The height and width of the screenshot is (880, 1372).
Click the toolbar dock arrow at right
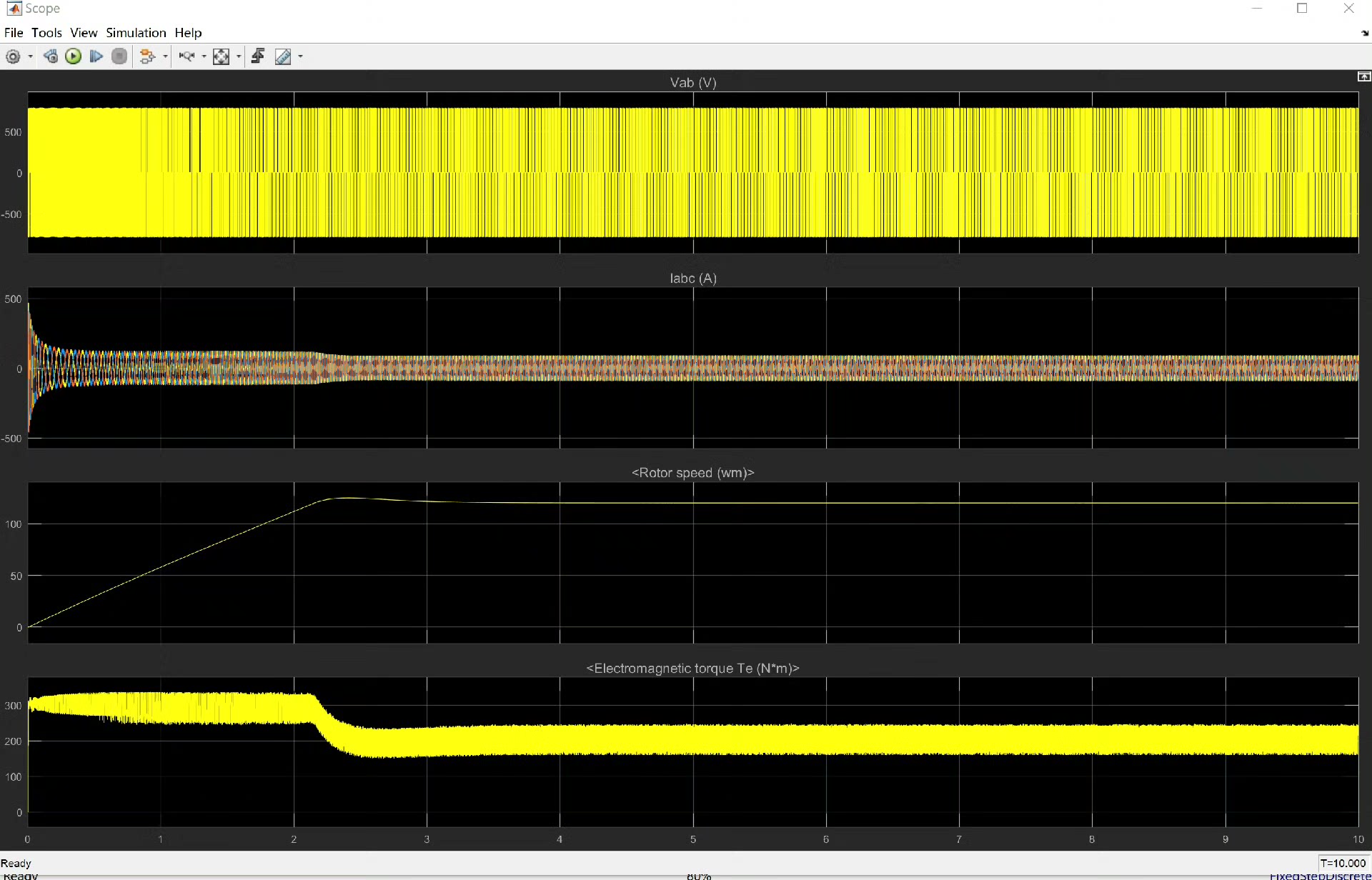(x=1364, y=33)
